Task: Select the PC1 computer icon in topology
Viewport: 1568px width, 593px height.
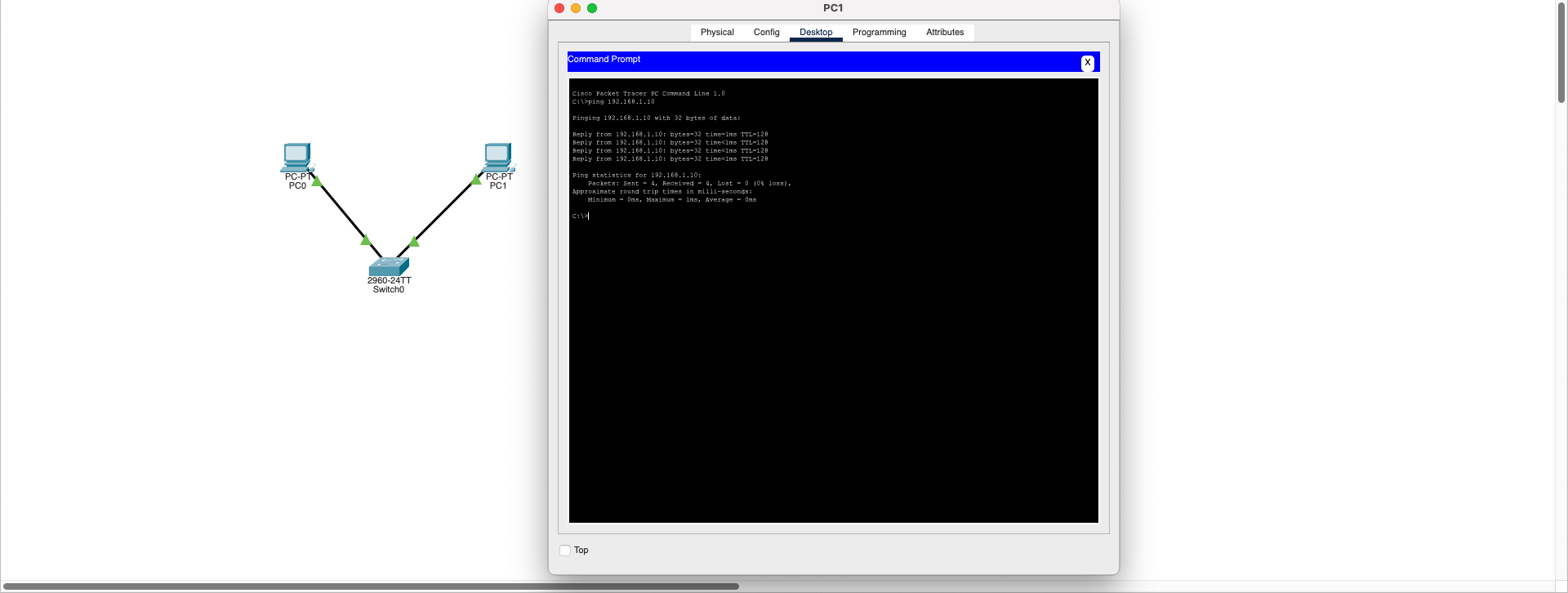Action: (x=497, y=157)
